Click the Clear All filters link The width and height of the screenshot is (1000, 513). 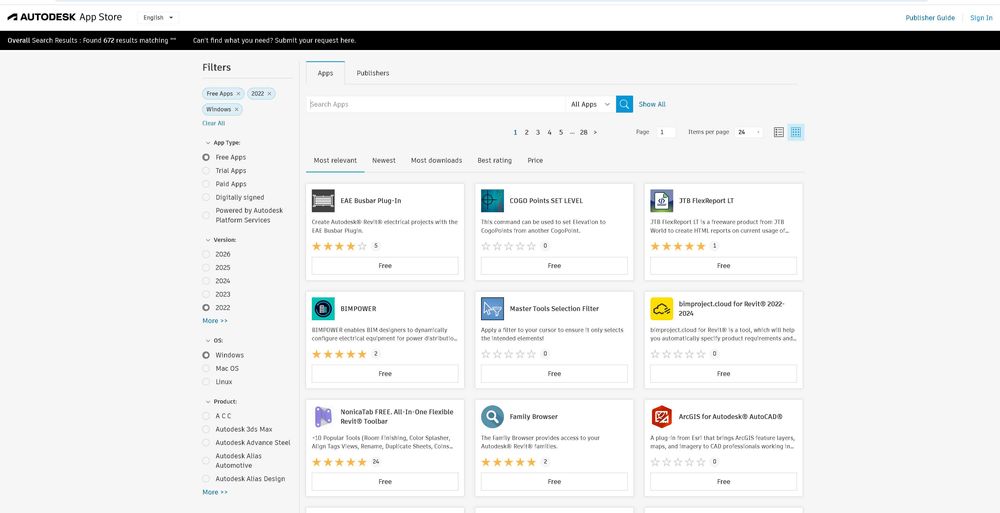pos(214,123)
